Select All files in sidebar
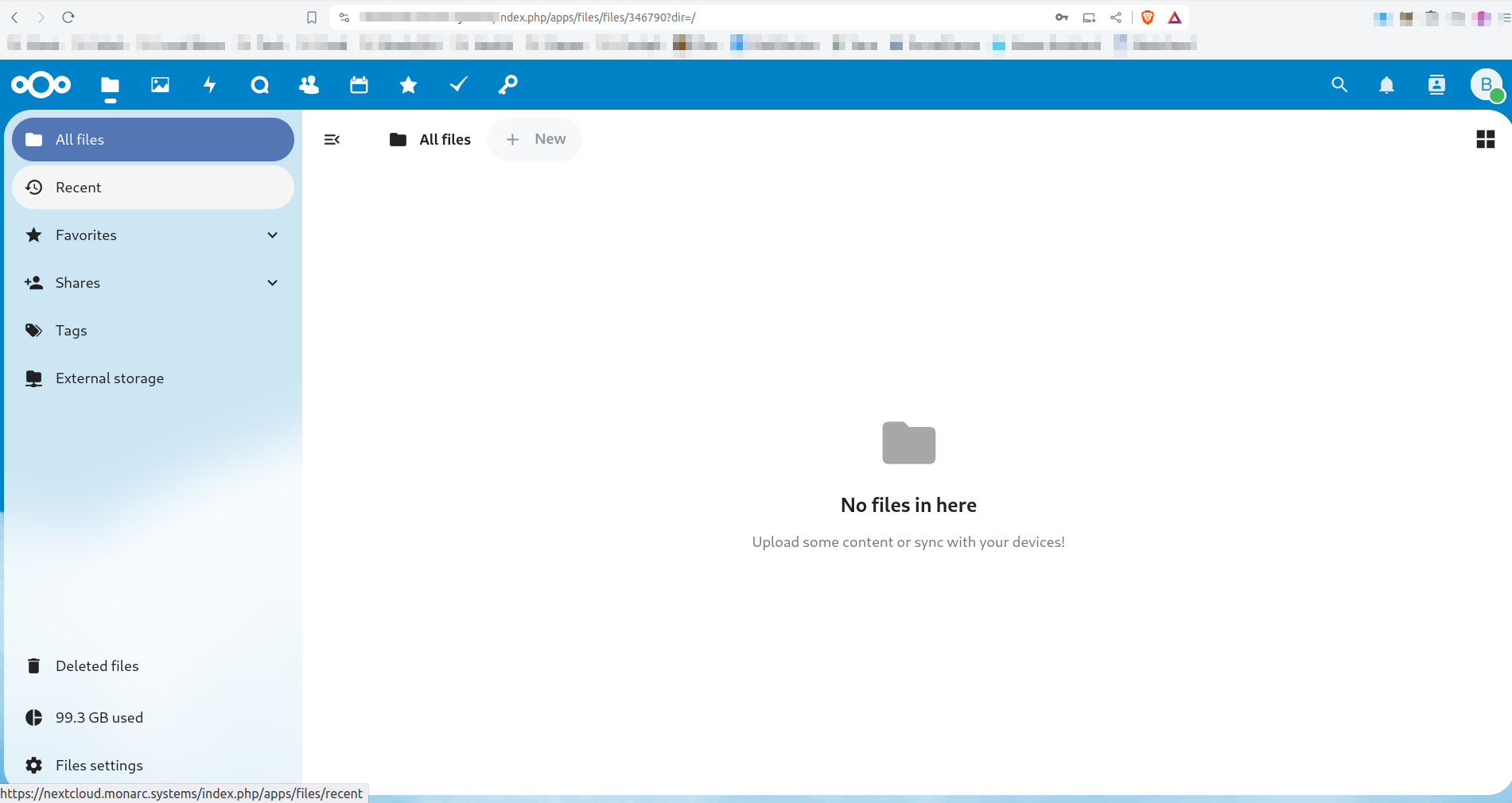 (x=153, y=140)
